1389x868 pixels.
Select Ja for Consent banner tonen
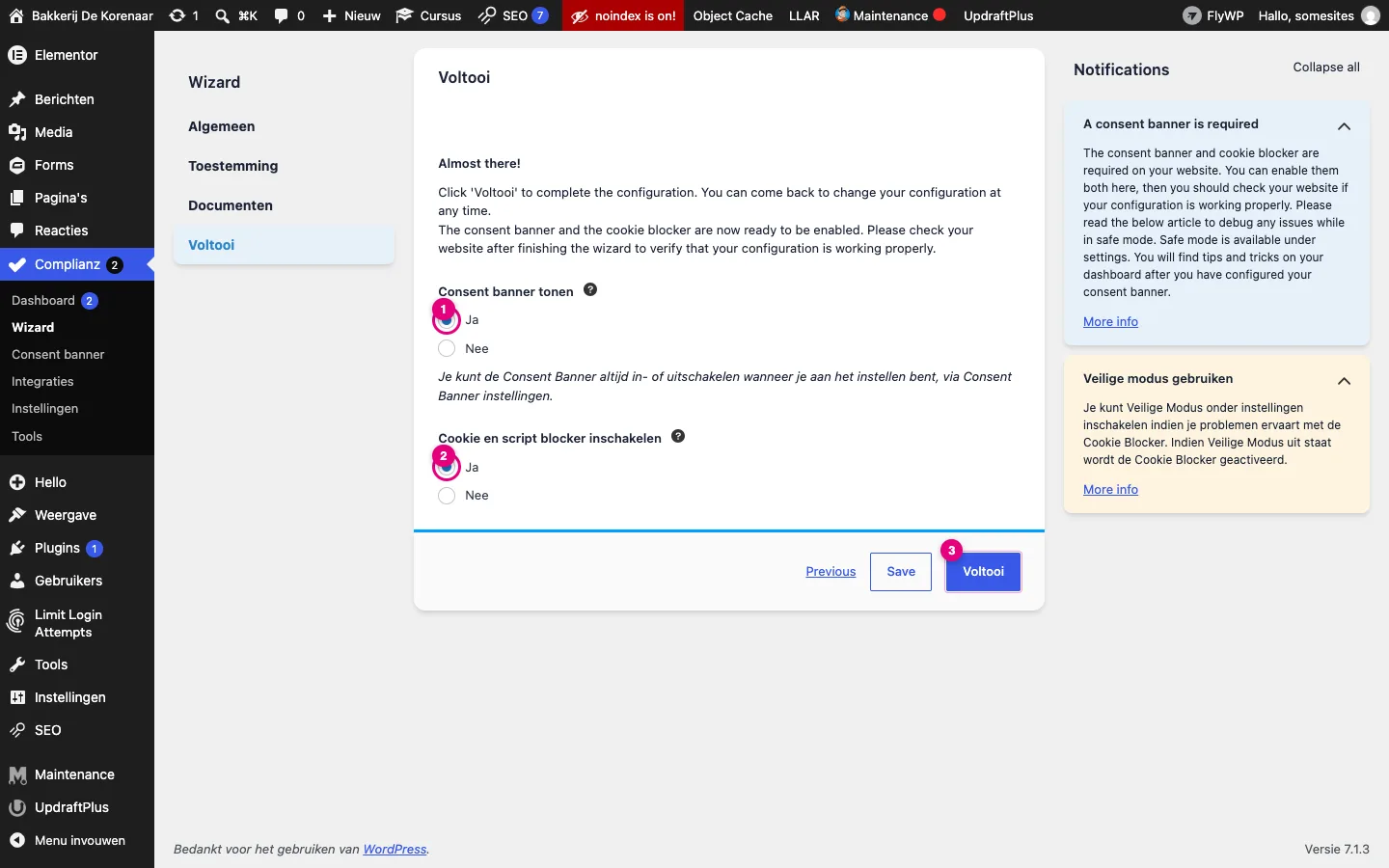447,320
